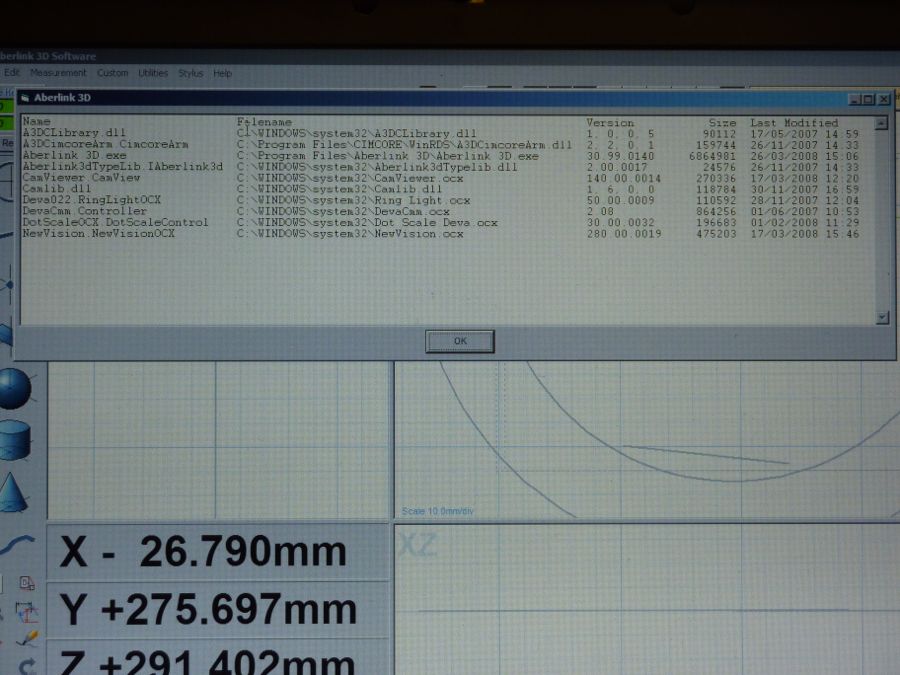Click the date '17/05/2007 14:59'
Screen dimensions: 900x675
[805, 134]
